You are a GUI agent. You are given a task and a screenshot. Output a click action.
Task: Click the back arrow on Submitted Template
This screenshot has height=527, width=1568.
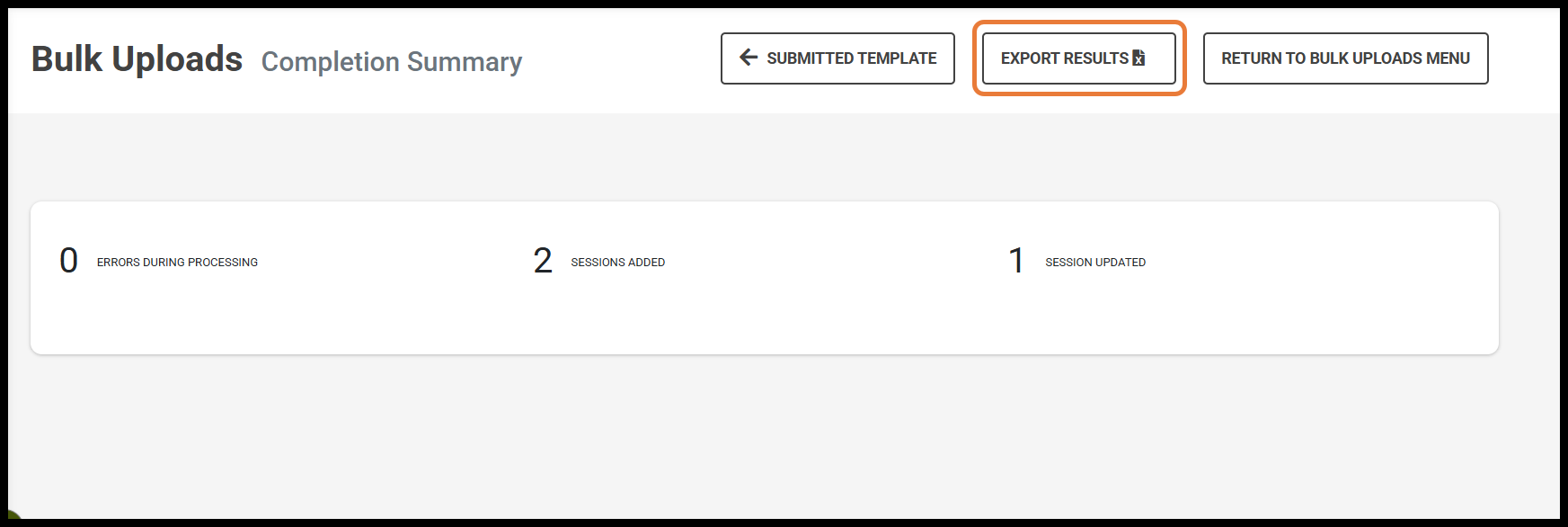tap(748, 58)
